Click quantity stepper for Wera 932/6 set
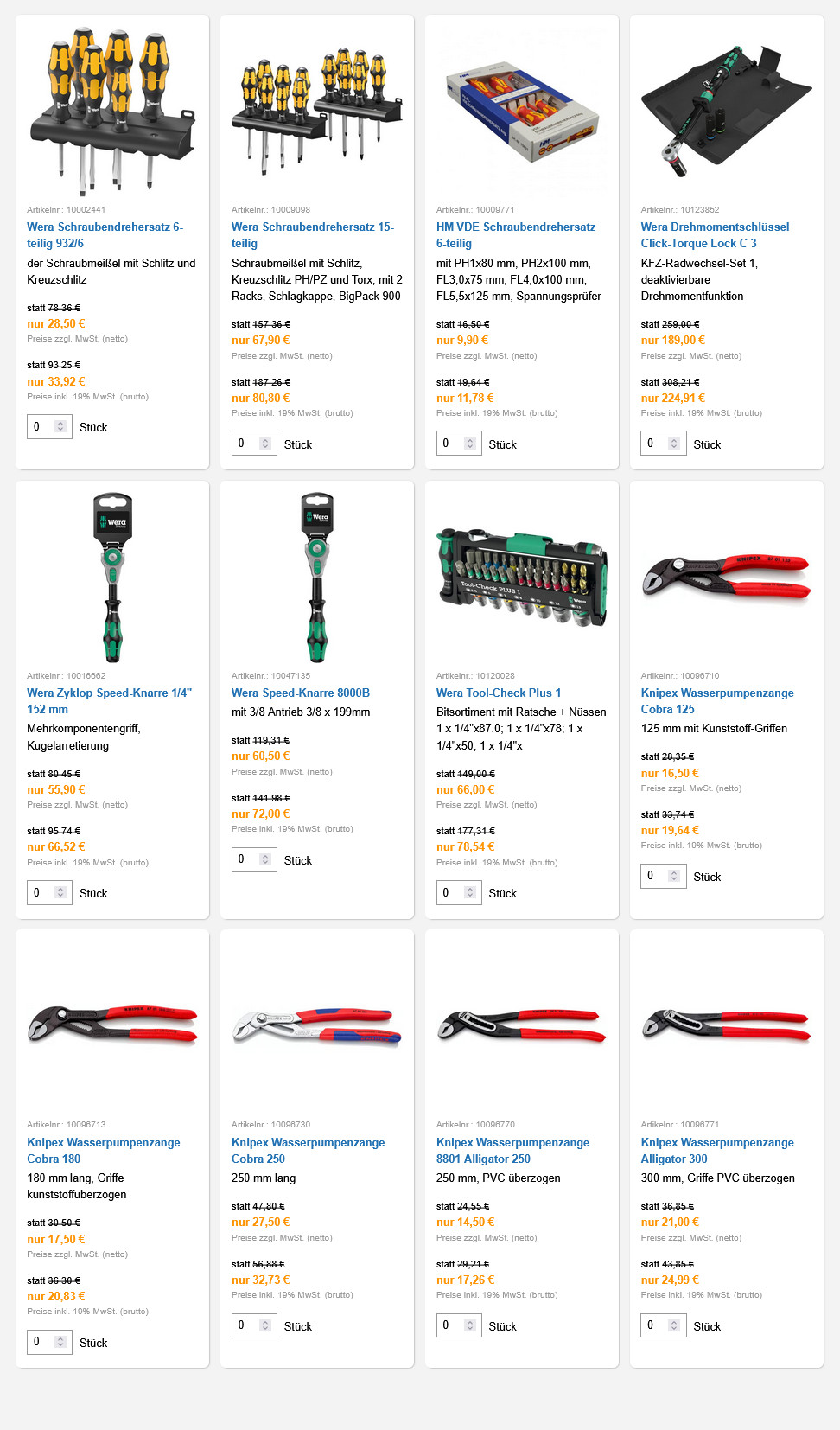Image resolution: width=840 pixels, height=1430 pixels. [x=60, y=426]
